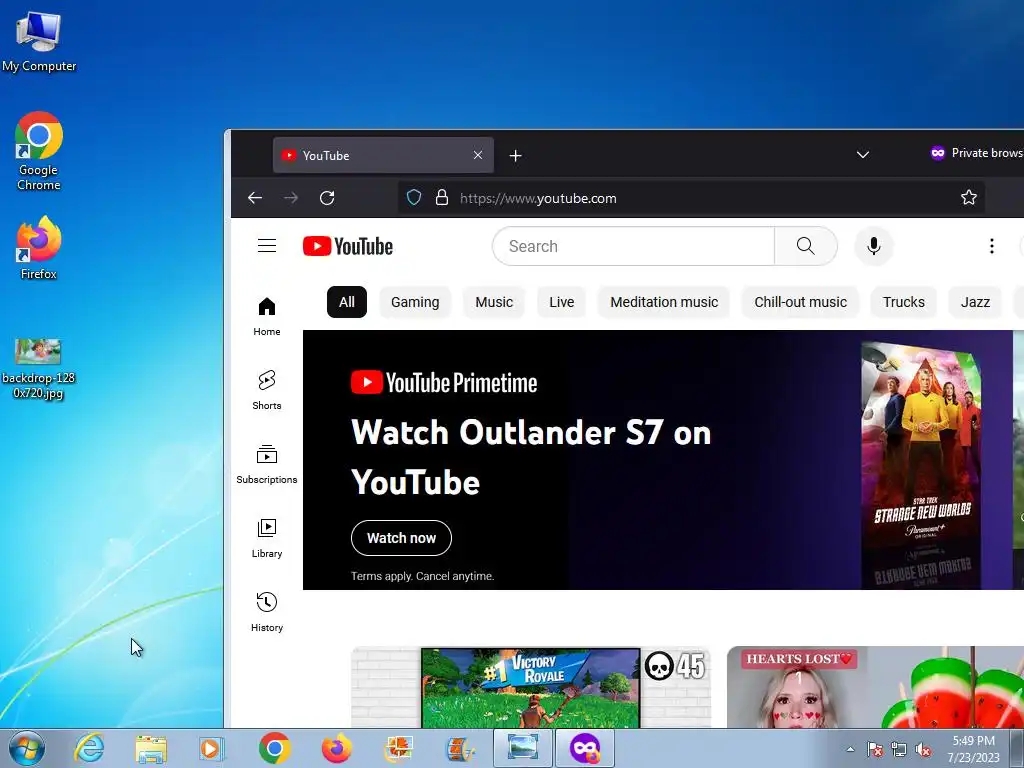
Task: Show hidden system tray icons
Action: (x=850, y=750)
